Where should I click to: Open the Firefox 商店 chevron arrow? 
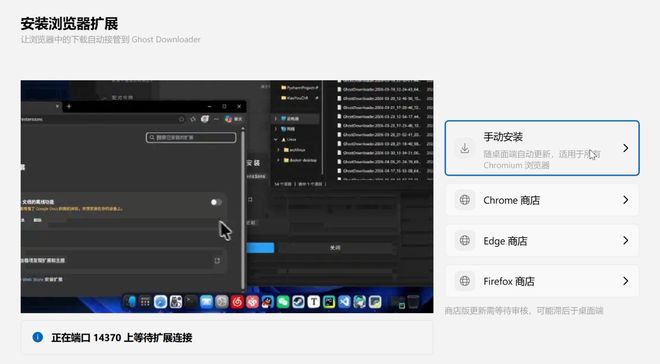(625, 281)
